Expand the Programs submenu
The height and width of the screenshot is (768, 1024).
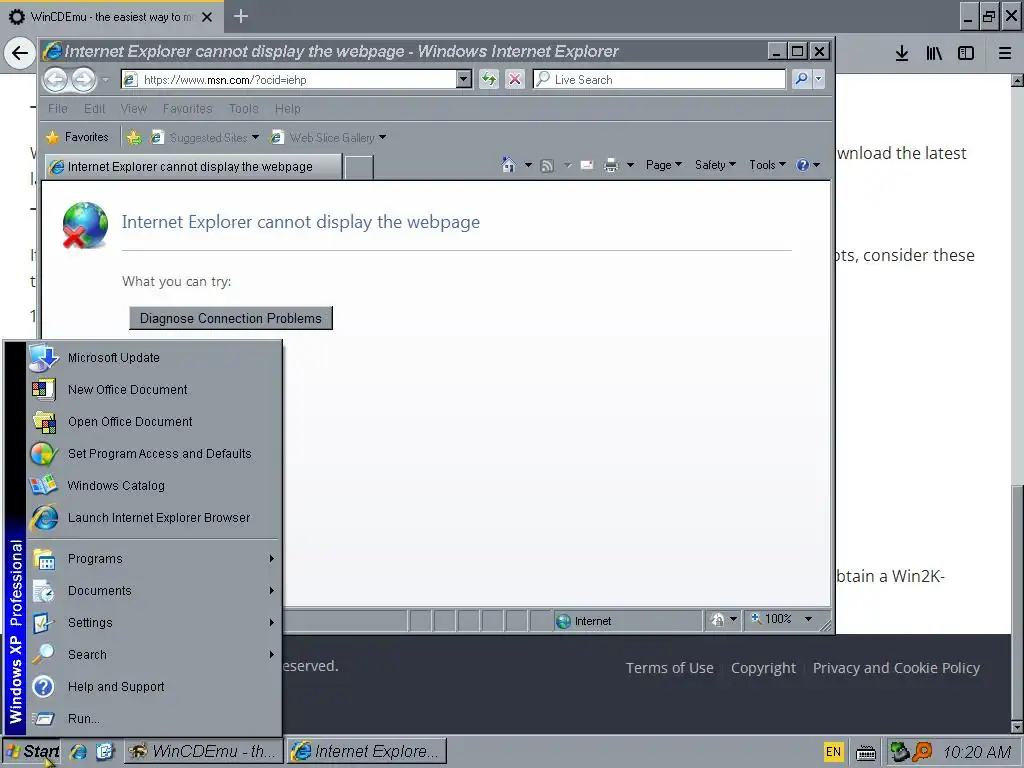pos(154,559)
